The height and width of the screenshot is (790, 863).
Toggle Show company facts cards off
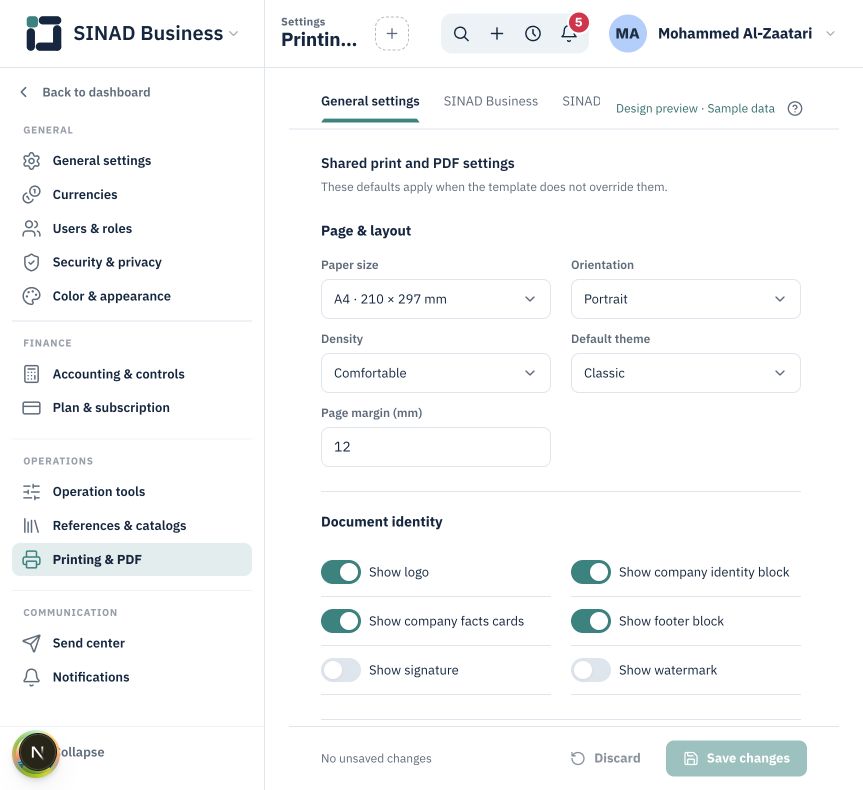341,621
